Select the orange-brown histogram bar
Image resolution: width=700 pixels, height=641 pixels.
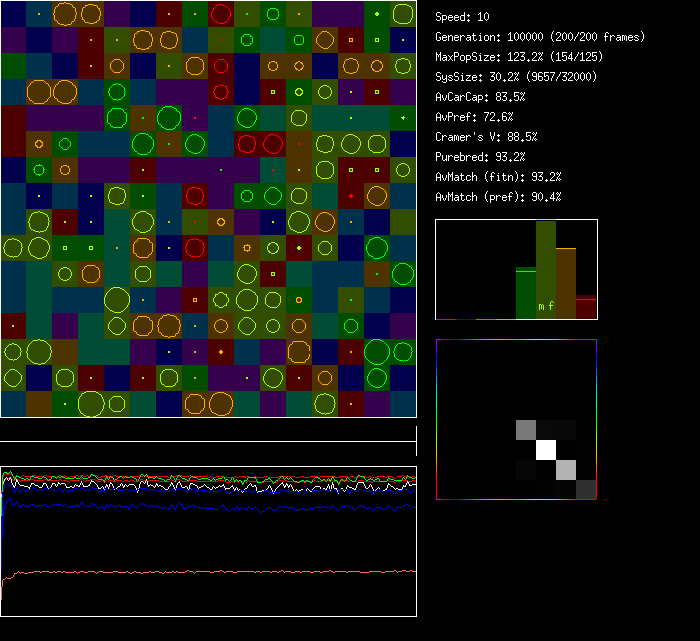[x=566, y=282]
